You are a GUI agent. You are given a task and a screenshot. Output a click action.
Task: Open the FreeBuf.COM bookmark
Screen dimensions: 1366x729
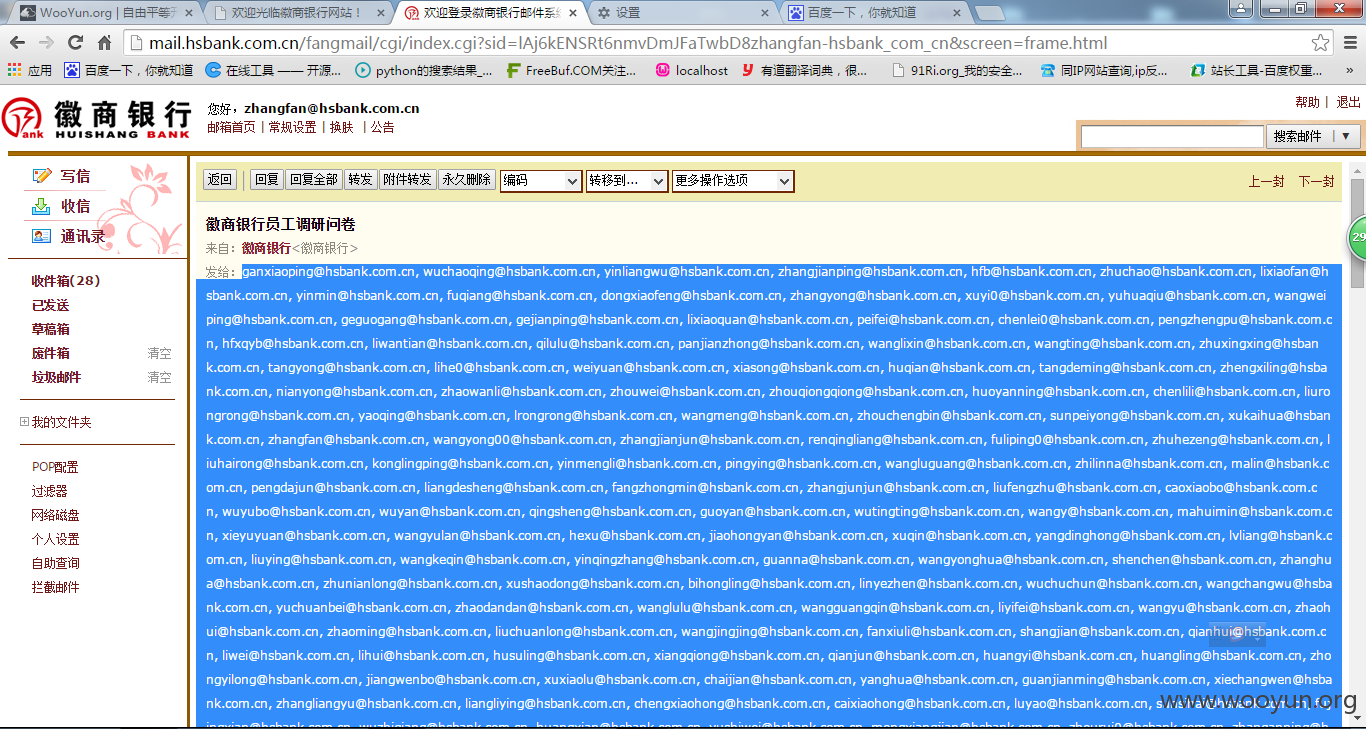click(571, 71)
